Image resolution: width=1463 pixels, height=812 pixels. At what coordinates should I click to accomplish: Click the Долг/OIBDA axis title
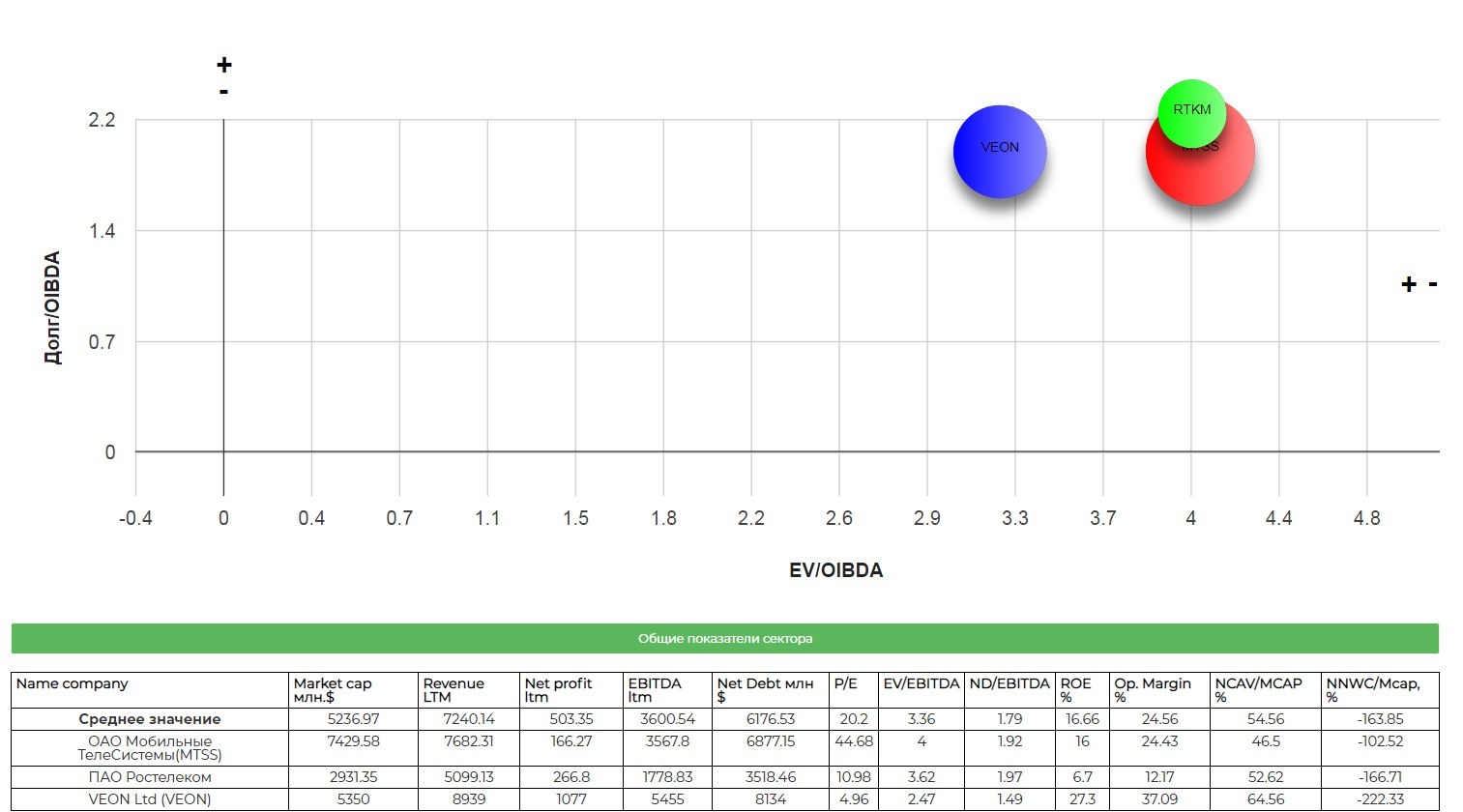coord(53,307)
